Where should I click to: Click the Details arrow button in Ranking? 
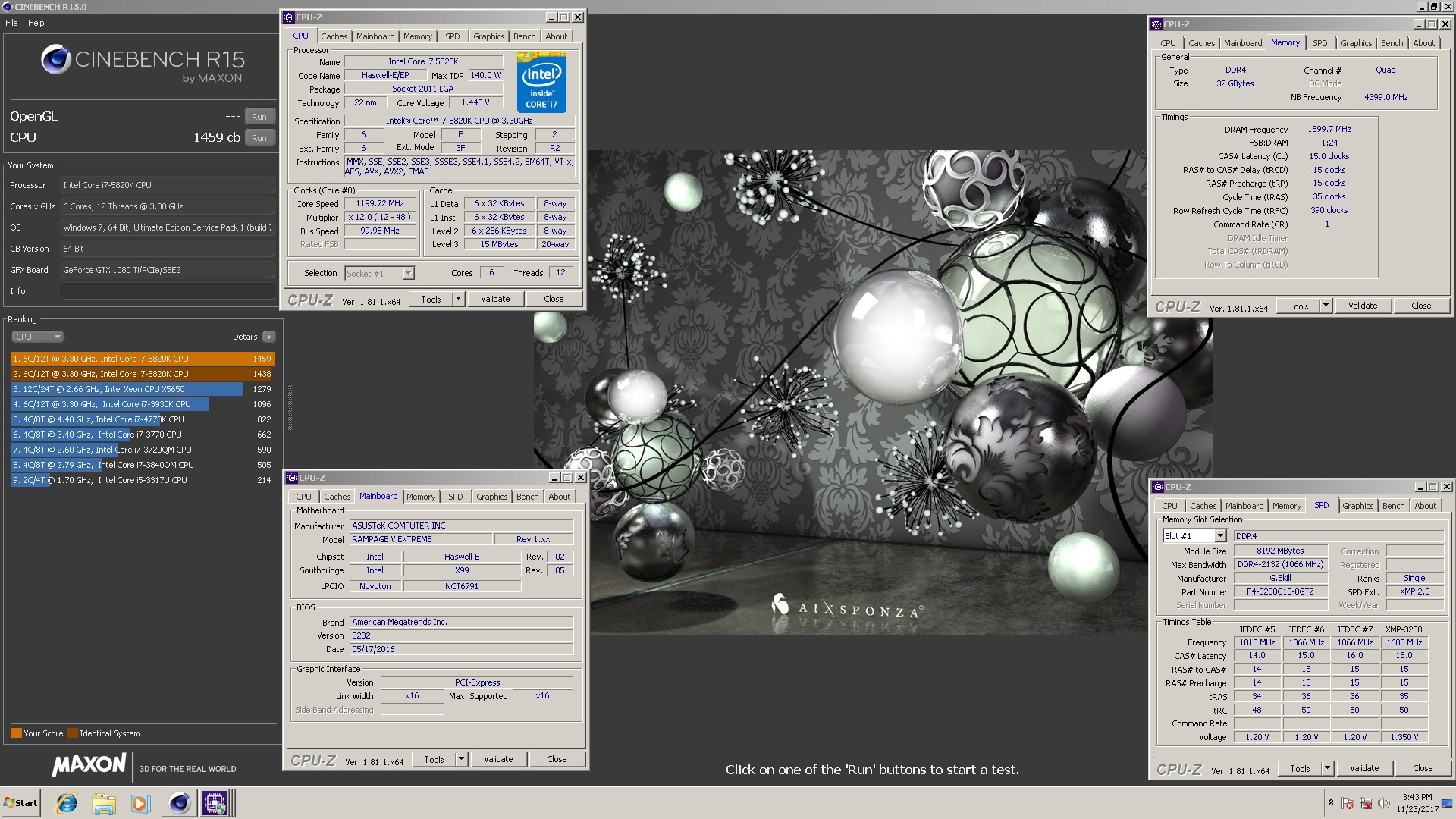coord(269,337)
